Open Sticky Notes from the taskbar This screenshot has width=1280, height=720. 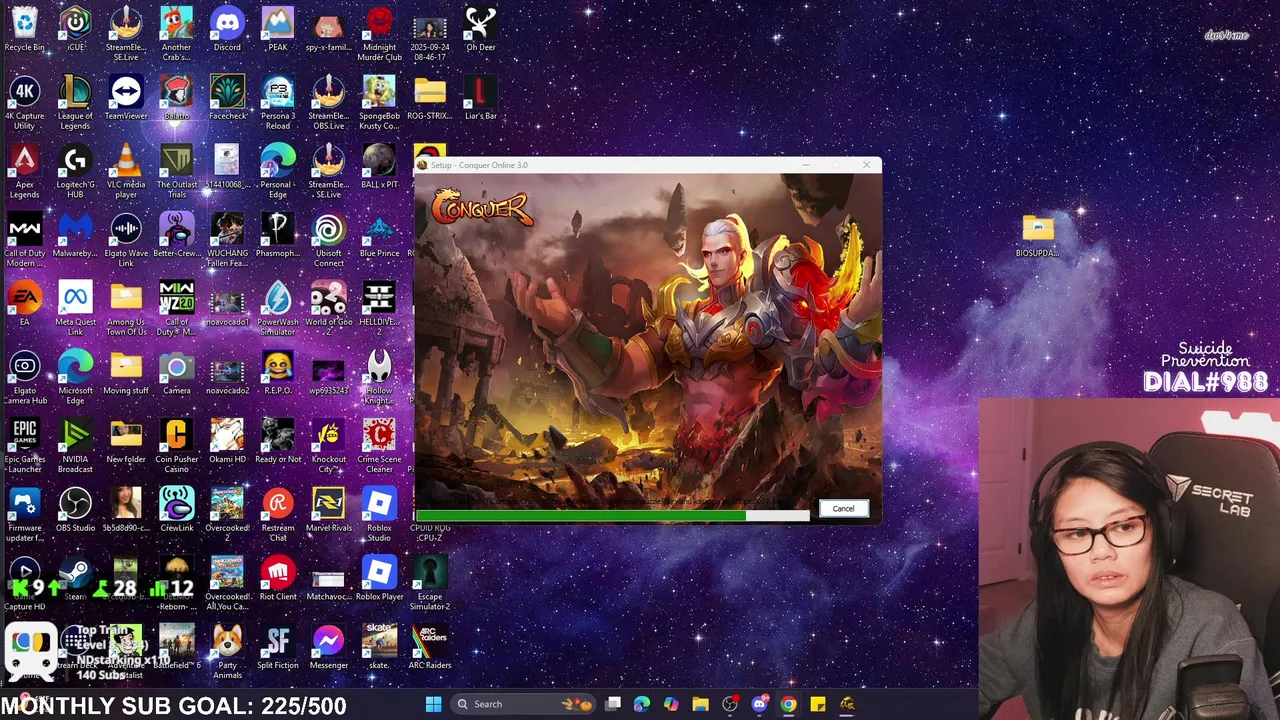click(x=817, y=704)
